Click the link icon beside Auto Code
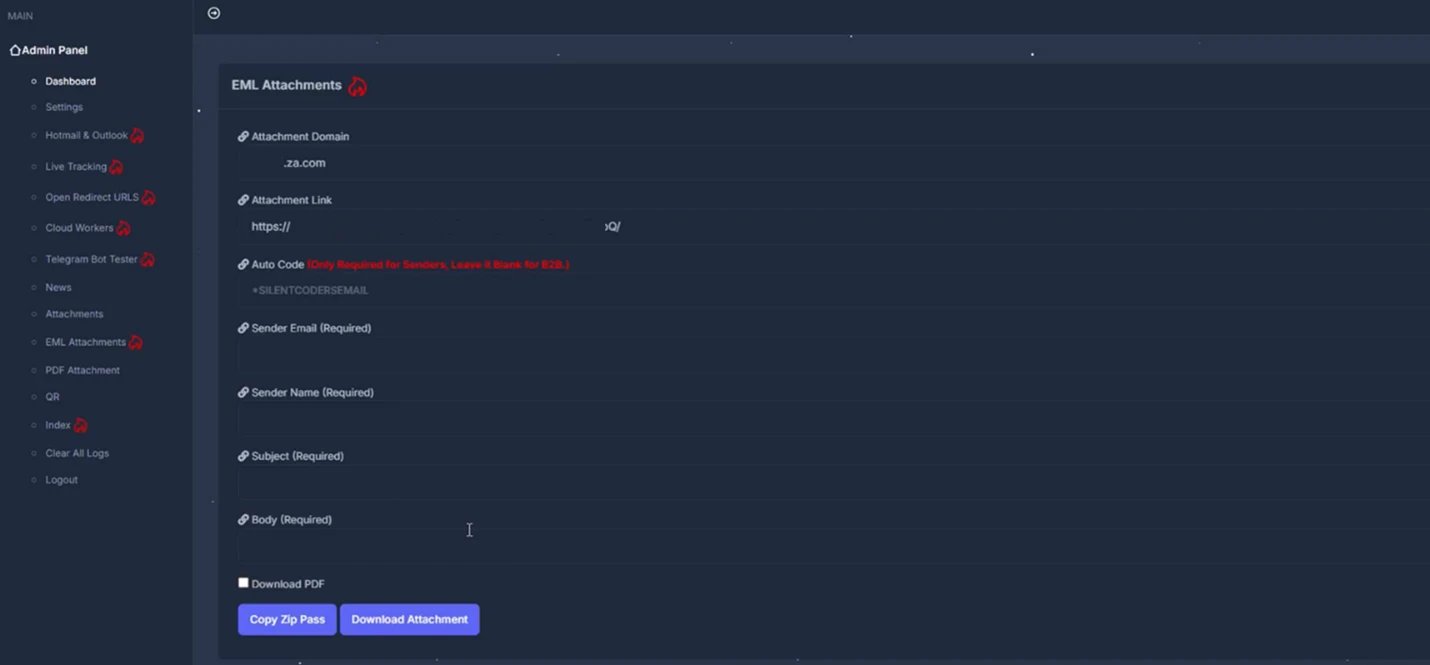This screenshot has width=1430, height=665. click(242, 264)
